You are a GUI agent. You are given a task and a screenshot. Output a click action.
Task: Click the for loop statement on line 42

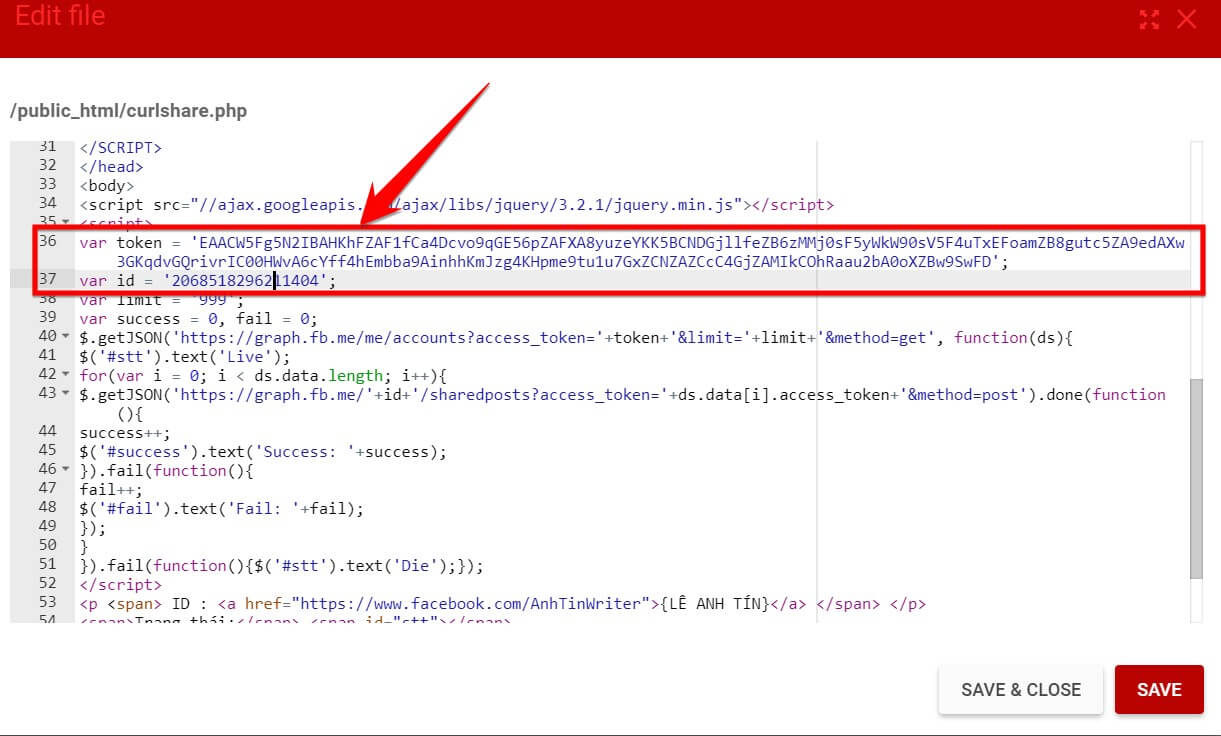(x=262, y=376)
